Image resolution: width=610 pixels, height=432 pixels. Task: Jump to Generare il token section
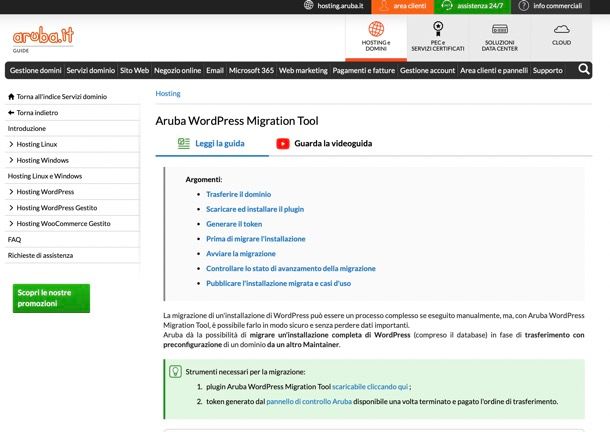click(x=234, y=224)
